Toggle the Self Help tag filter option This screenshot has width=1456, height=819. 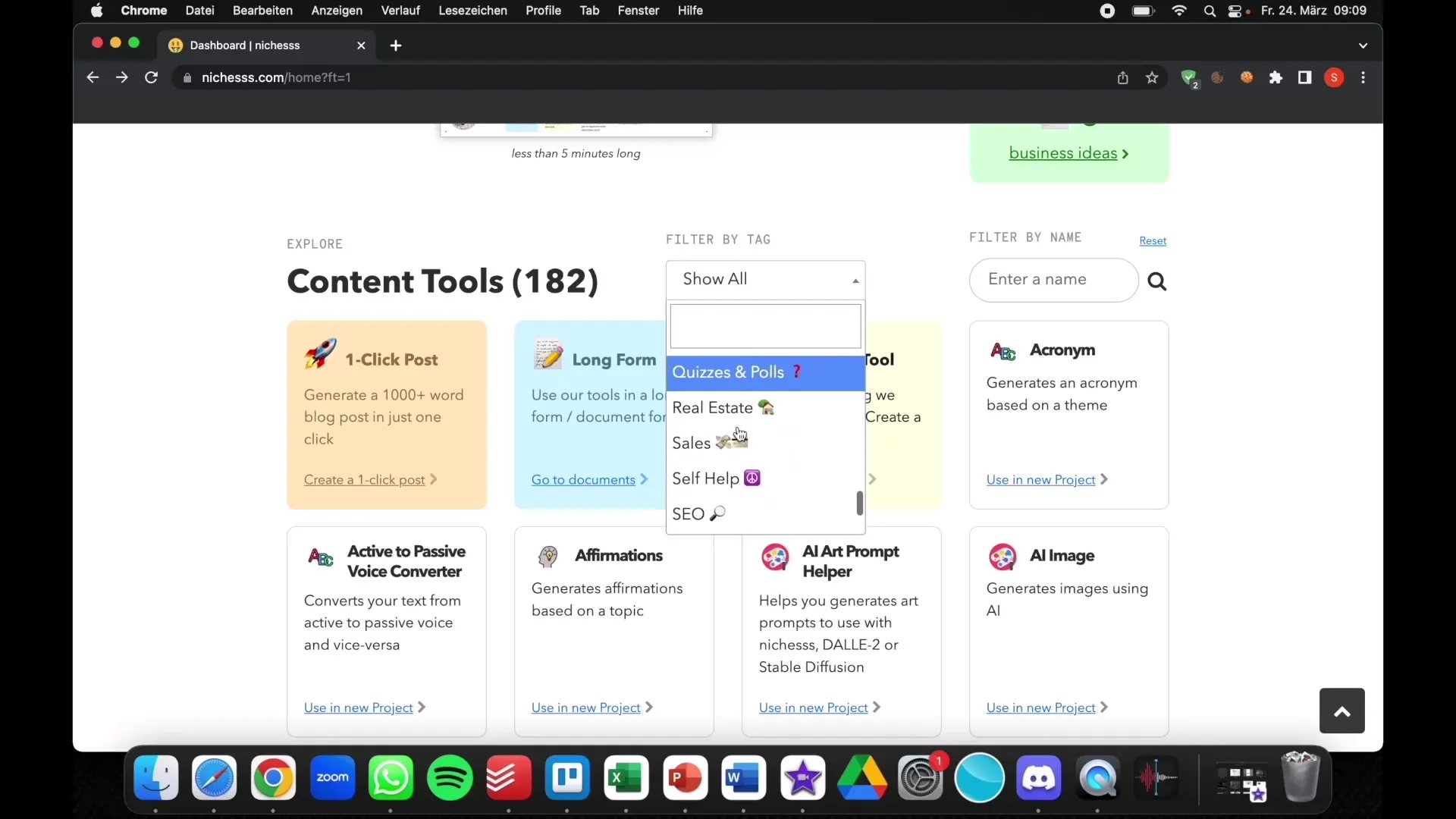pos(716,478)
